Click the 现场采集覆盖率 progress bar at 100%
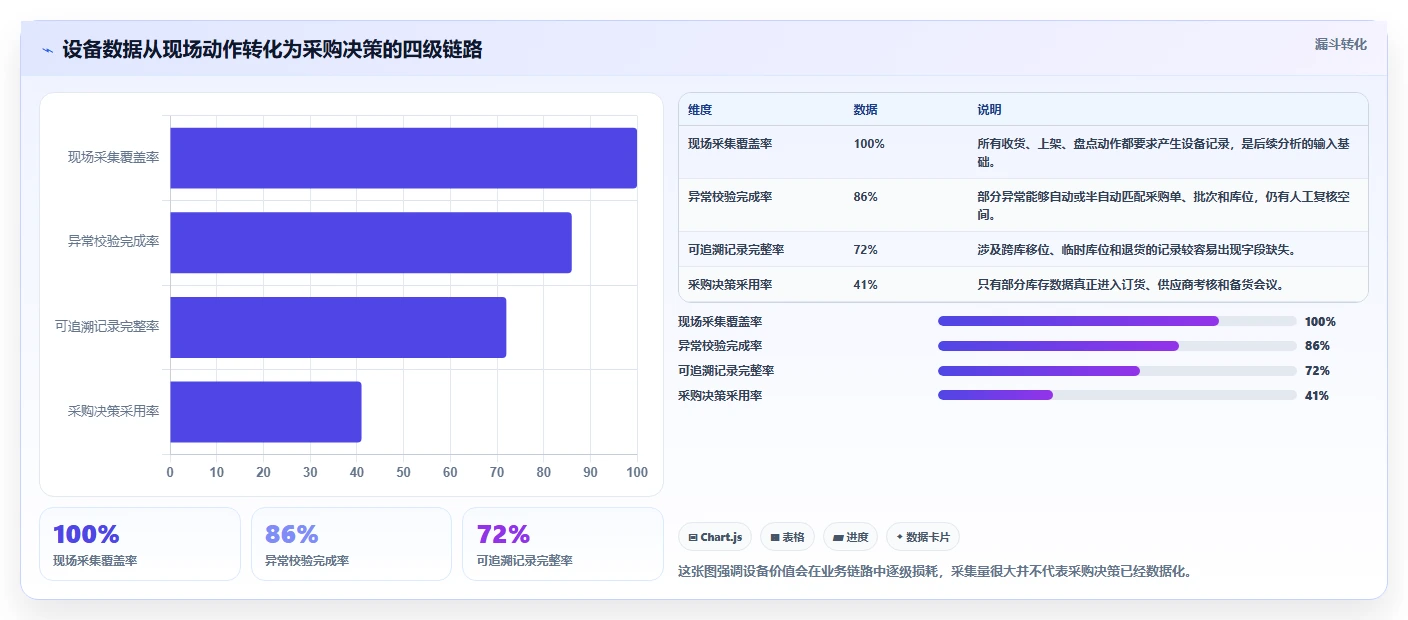This screenshot has width=1408, height=620. pos(1117,321)
